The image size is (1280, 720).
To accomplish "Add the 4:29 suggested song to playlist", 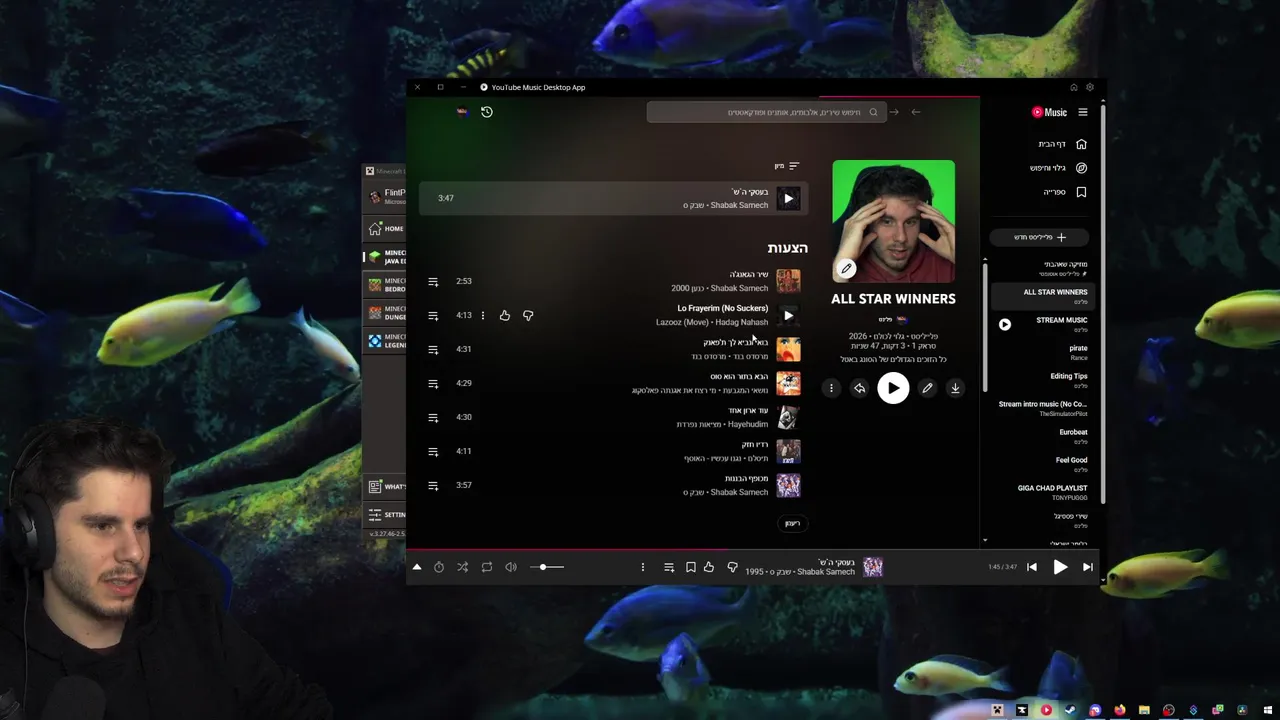I will pos(433,384).
